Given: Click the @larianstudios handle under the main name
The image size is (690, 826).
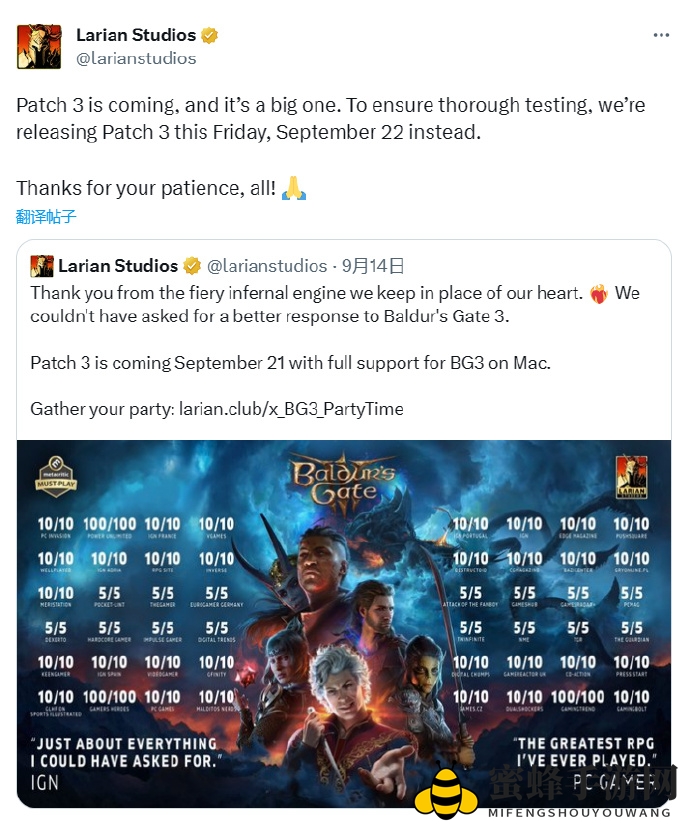Looking at the screenshot, I should [x=136, y=58].
